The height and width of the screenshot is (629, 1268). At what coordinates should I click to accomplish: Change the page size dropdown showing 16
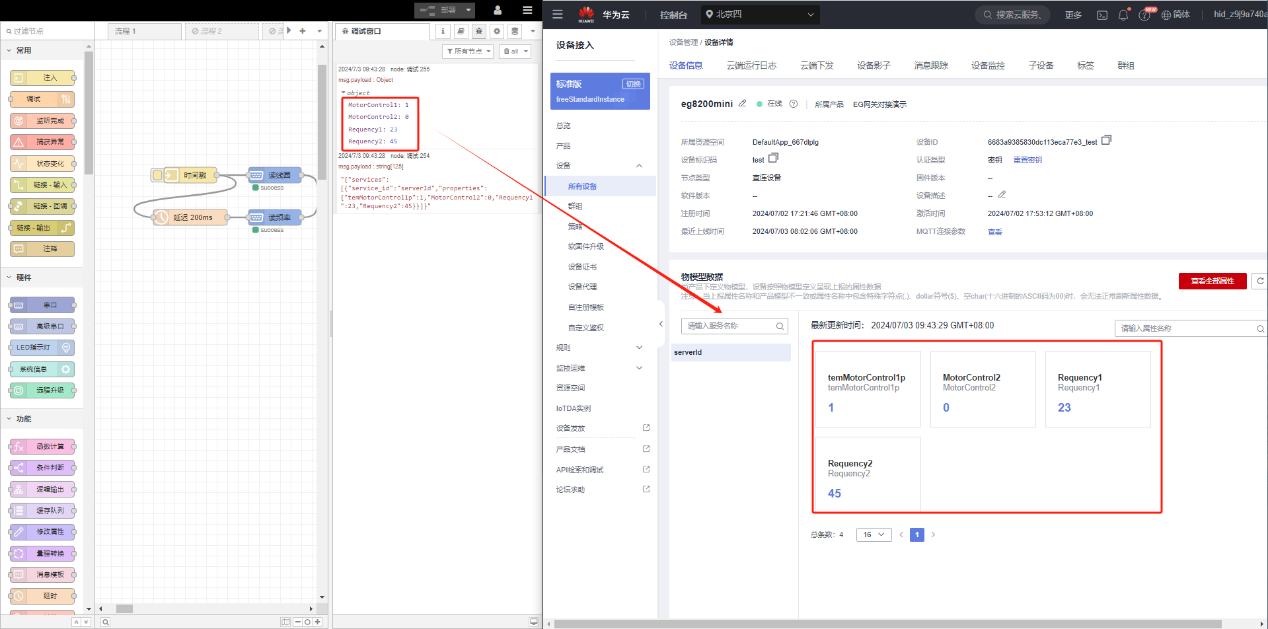(x=875, y=535)
